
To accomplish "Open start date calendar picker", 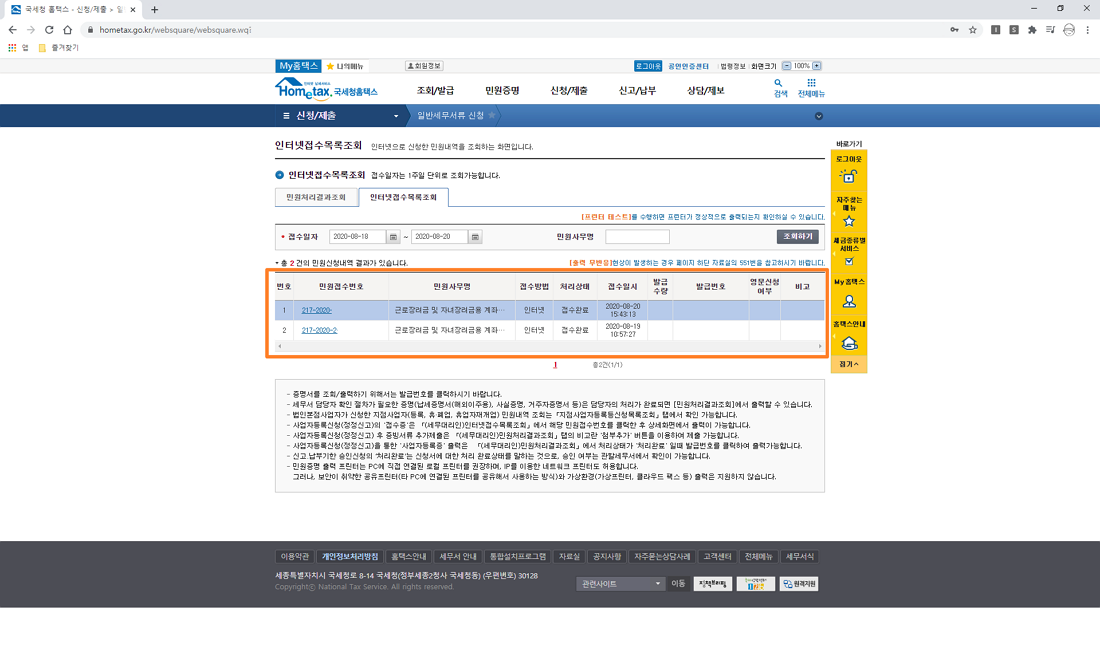I will (x=393, y=237).
